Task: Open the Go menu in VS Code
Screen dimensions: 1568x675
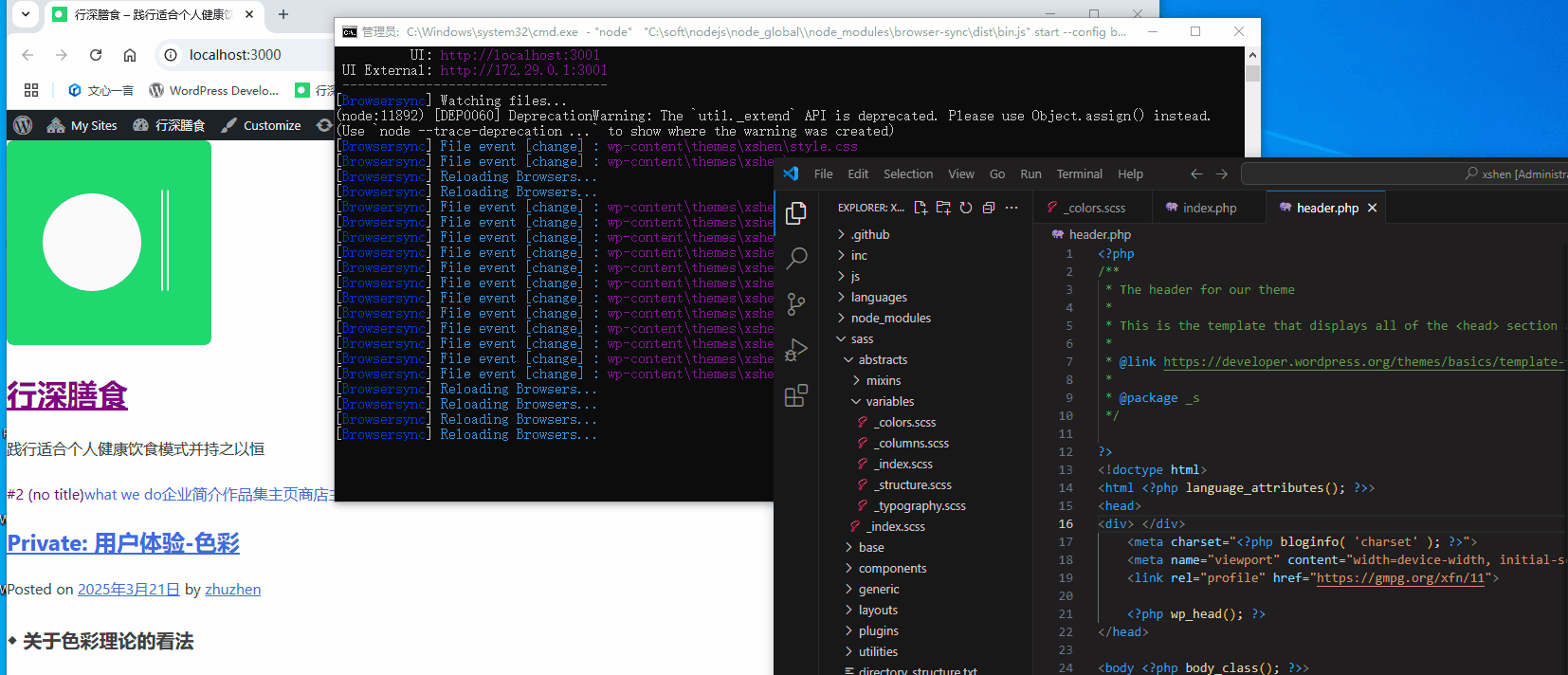Action: [x=997, y=173]
